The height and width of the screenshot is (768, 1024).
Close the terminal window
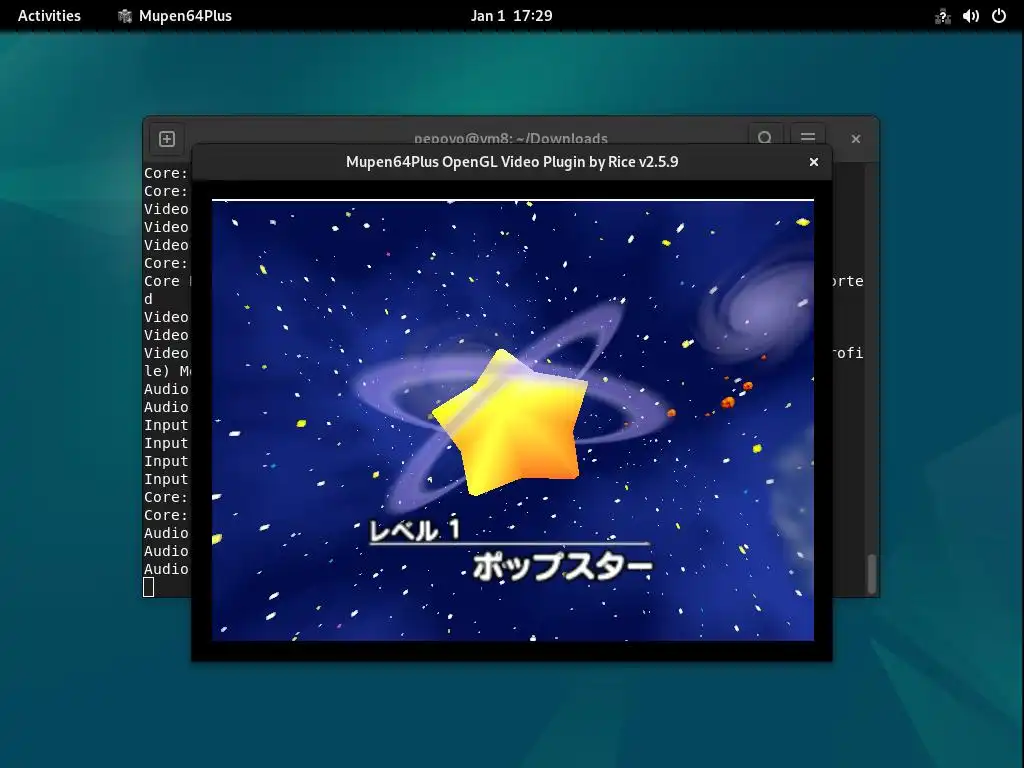tap(856, 138)
